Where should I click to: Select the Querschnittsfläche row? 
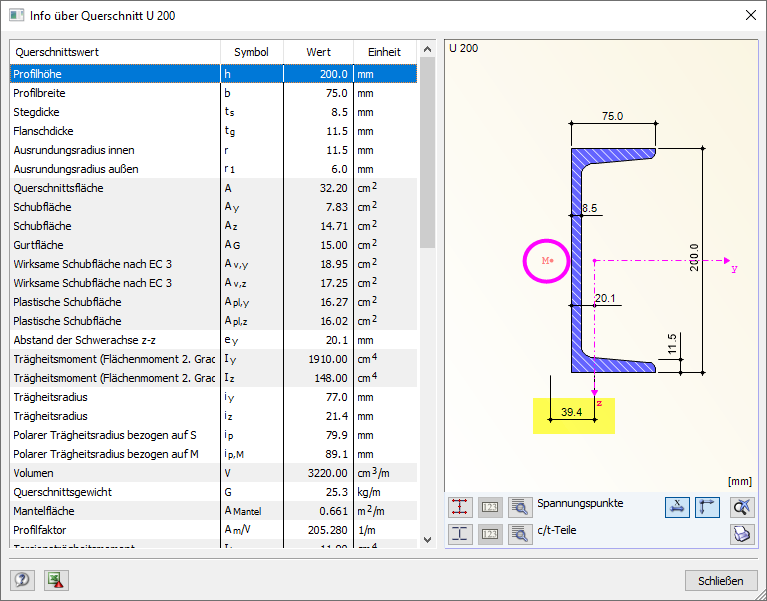213,188
